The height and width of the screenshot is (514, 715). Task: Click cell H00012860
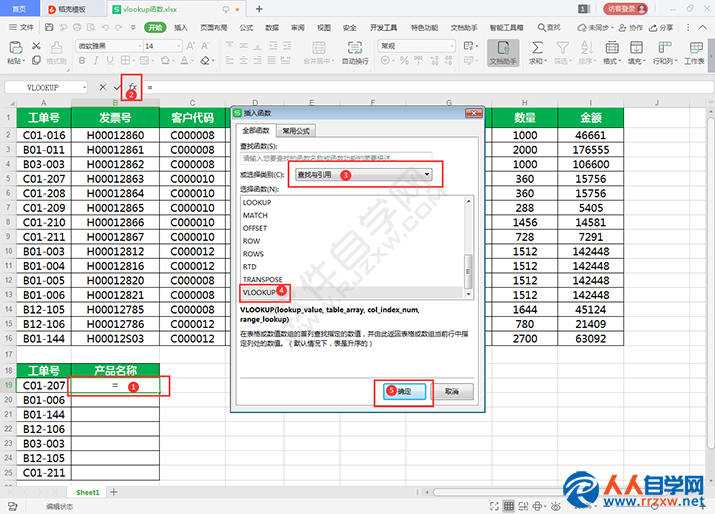coord(115,135)
